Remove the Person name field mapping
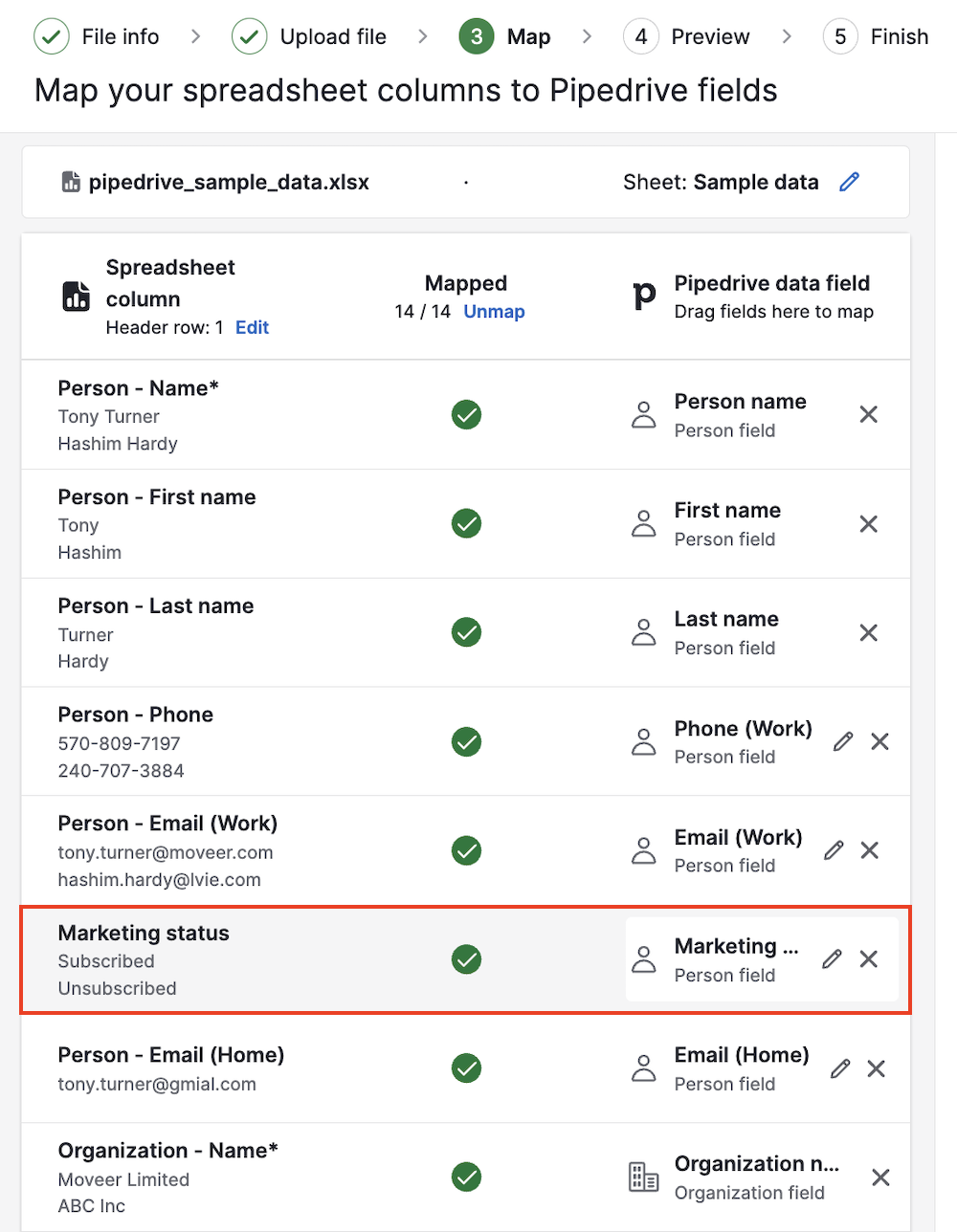Screen dimensions: 957x1232 coord(868,415)
